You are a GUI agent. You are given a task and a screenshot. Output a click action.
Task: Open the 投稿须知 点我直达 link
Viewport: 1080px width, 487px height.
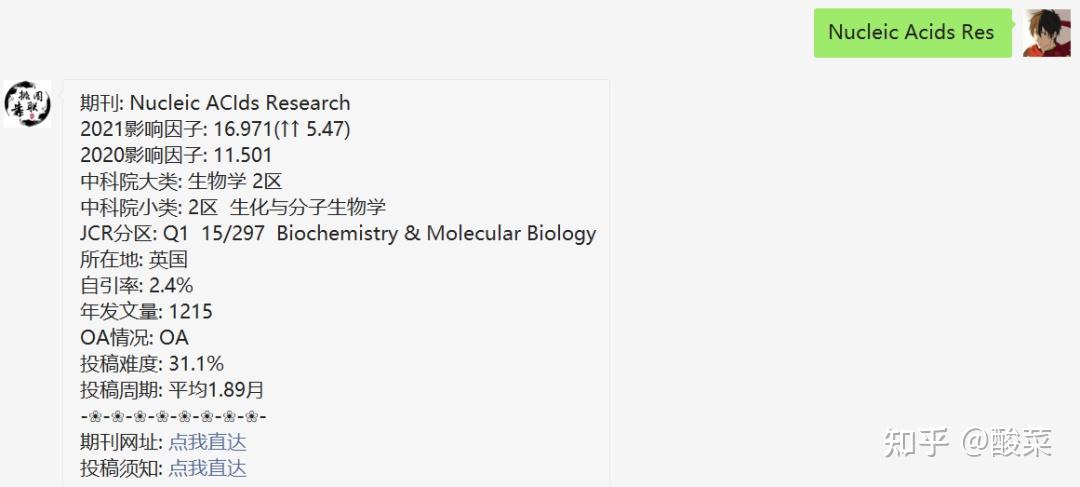coord(207,468)
